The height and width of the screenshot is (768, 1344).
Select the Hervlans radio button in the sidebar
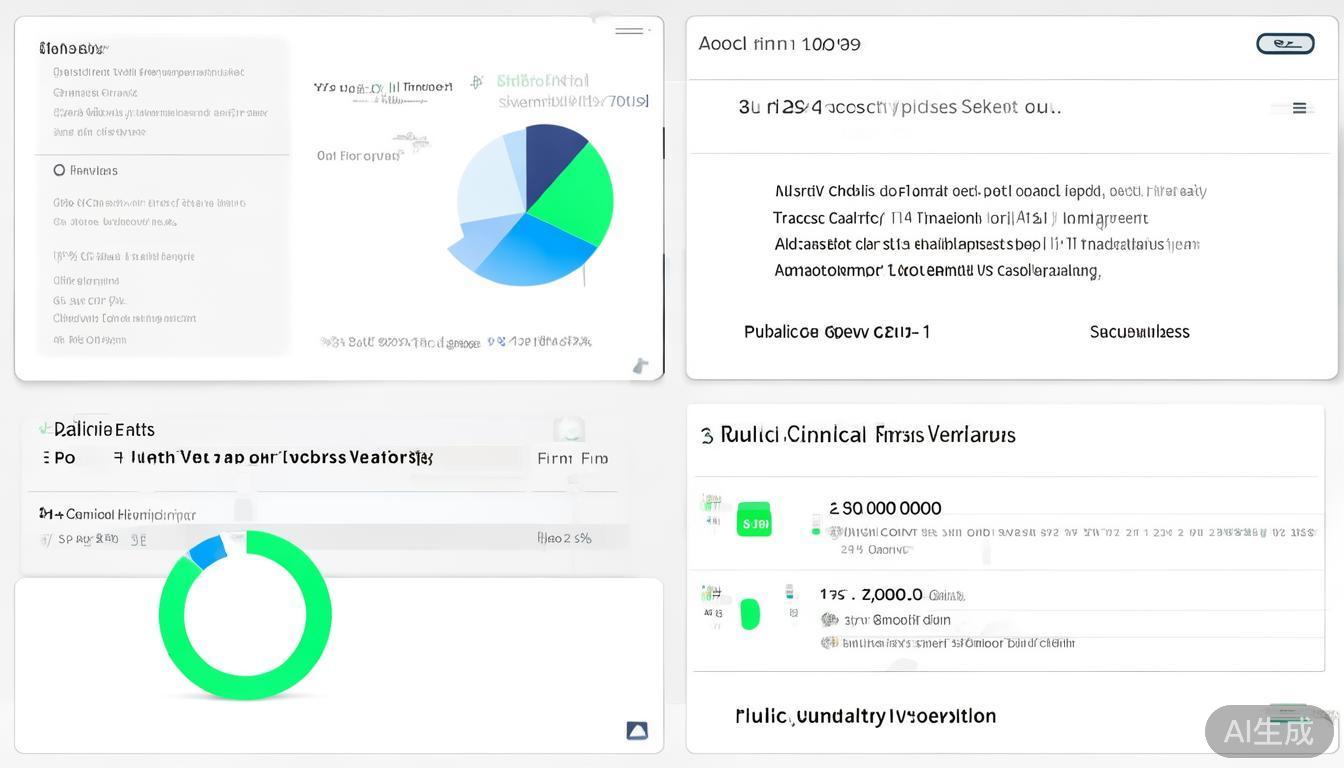[x=59, y=170]
